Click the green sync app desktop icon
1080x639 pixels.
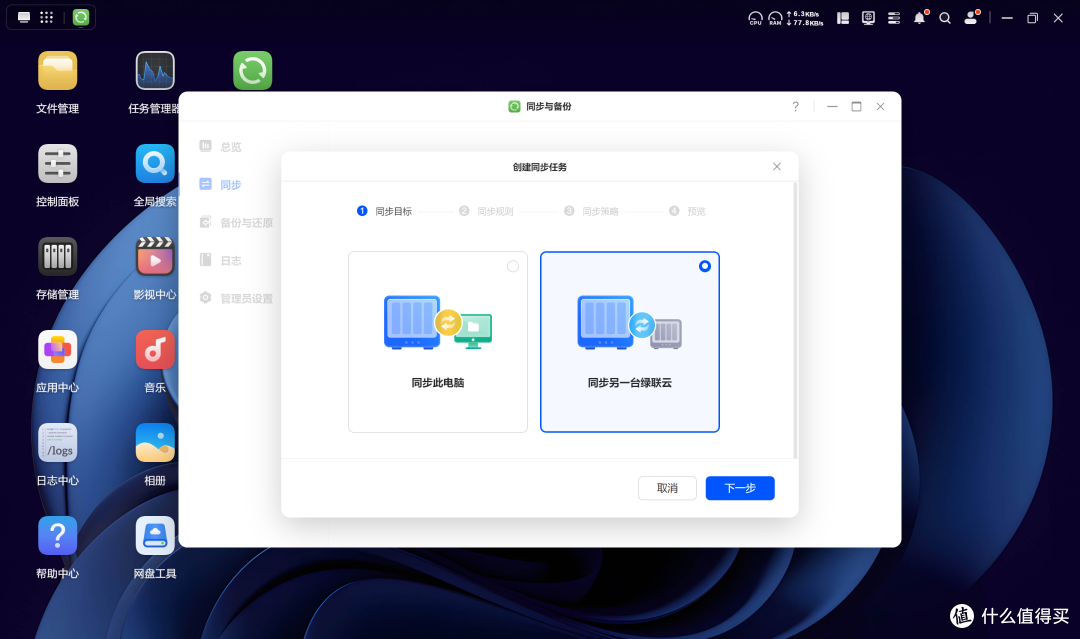tap(253, 70)
